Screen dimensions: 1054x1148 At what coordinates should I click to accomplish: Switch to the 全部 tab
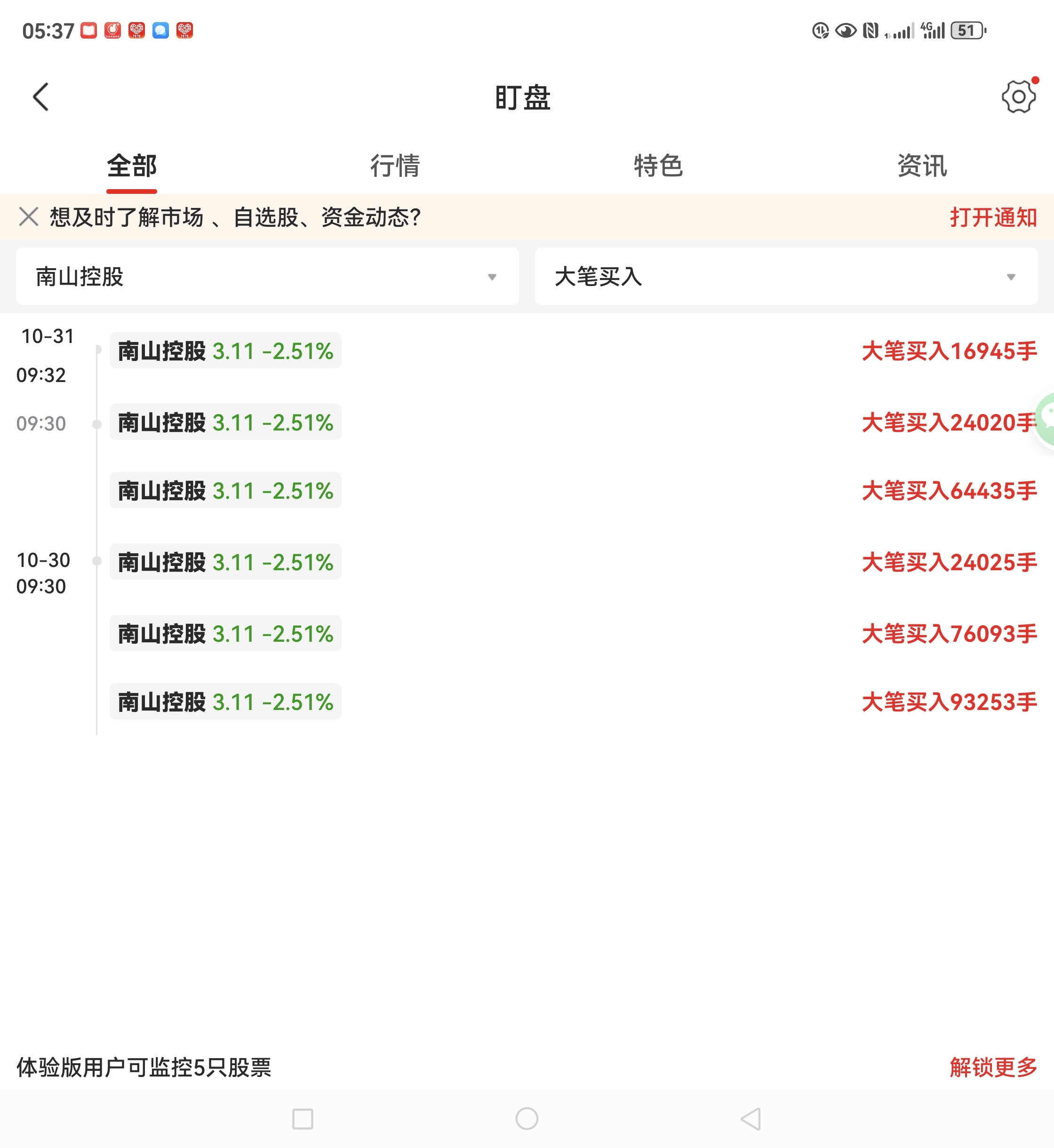[x=132, y=166]
